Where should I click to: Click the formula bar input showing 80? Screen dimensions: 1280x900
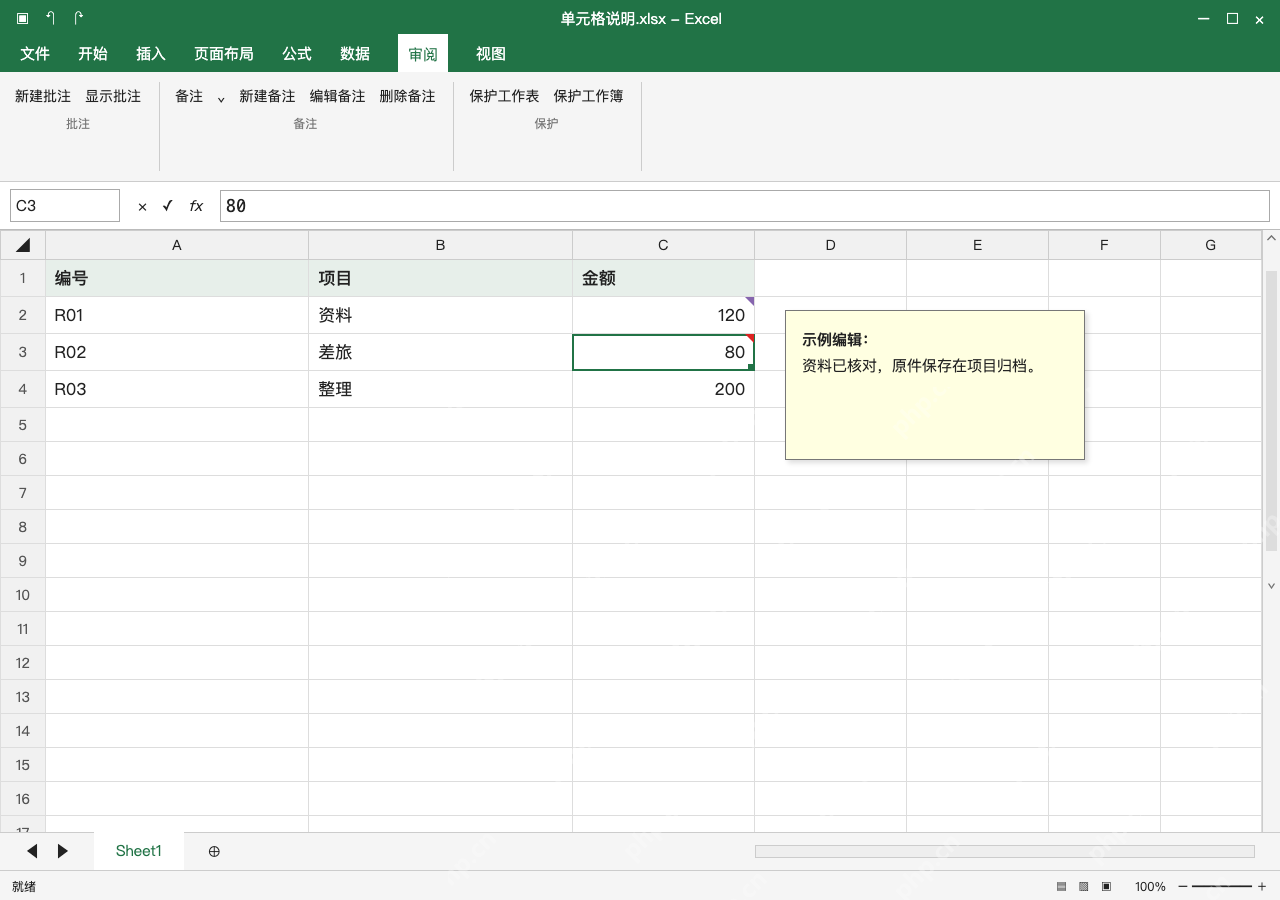744,205
